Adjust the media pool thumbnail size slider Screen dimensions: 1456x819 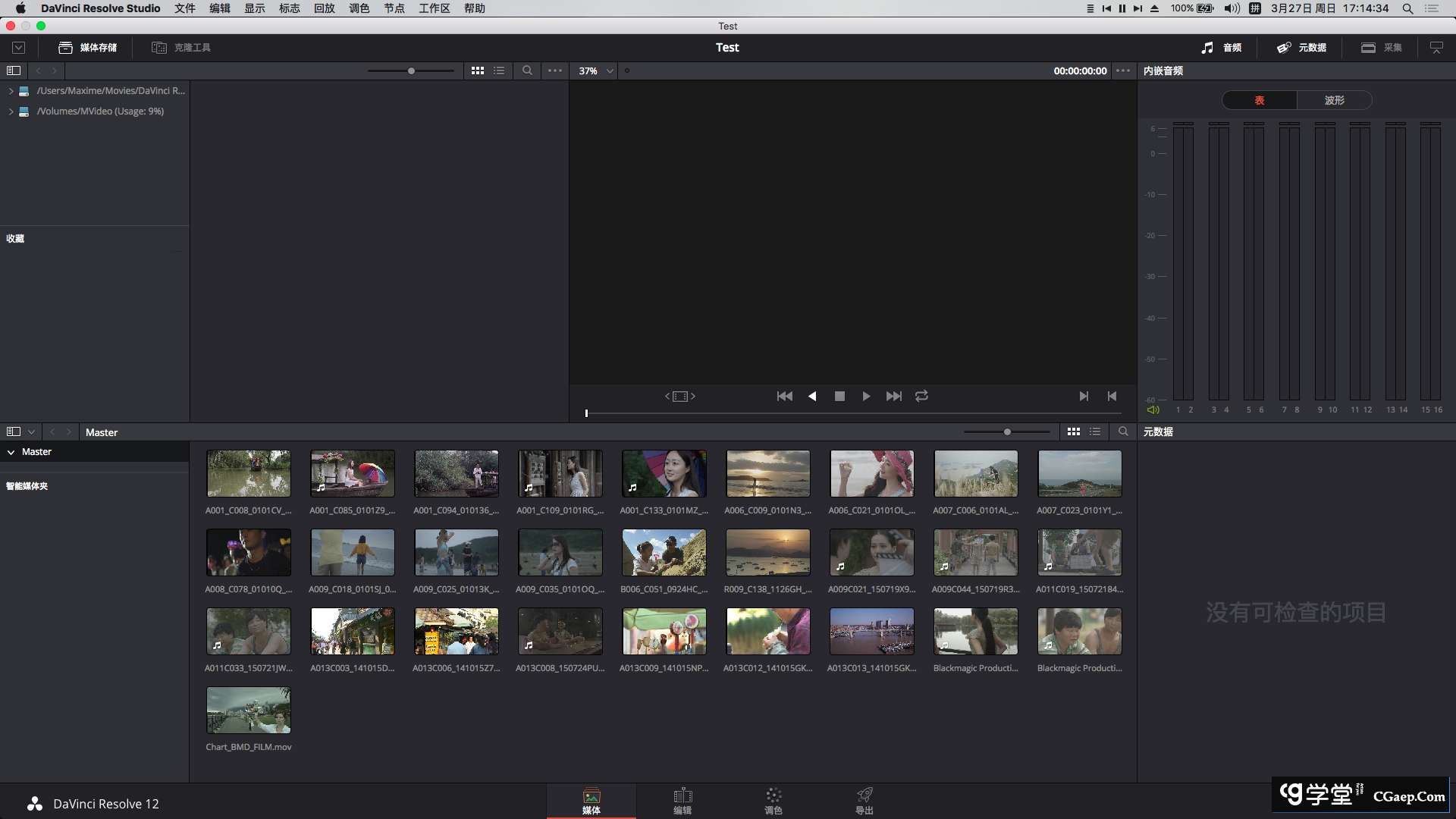click(1007, 431)
